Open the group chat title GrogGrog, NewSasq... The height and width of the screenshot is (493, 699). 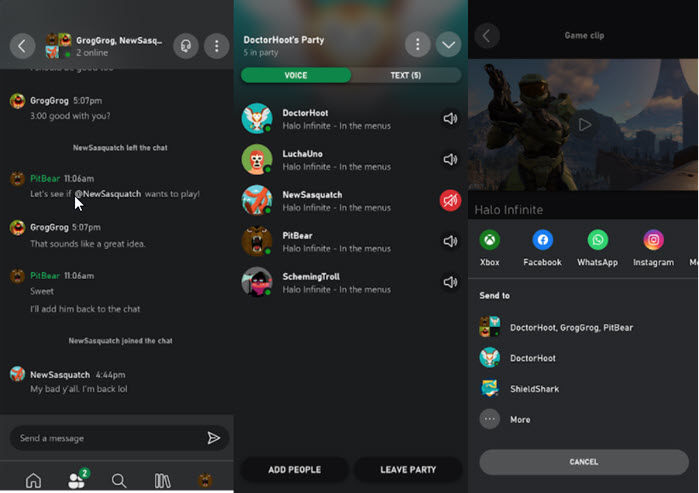[x=119, y=40]
